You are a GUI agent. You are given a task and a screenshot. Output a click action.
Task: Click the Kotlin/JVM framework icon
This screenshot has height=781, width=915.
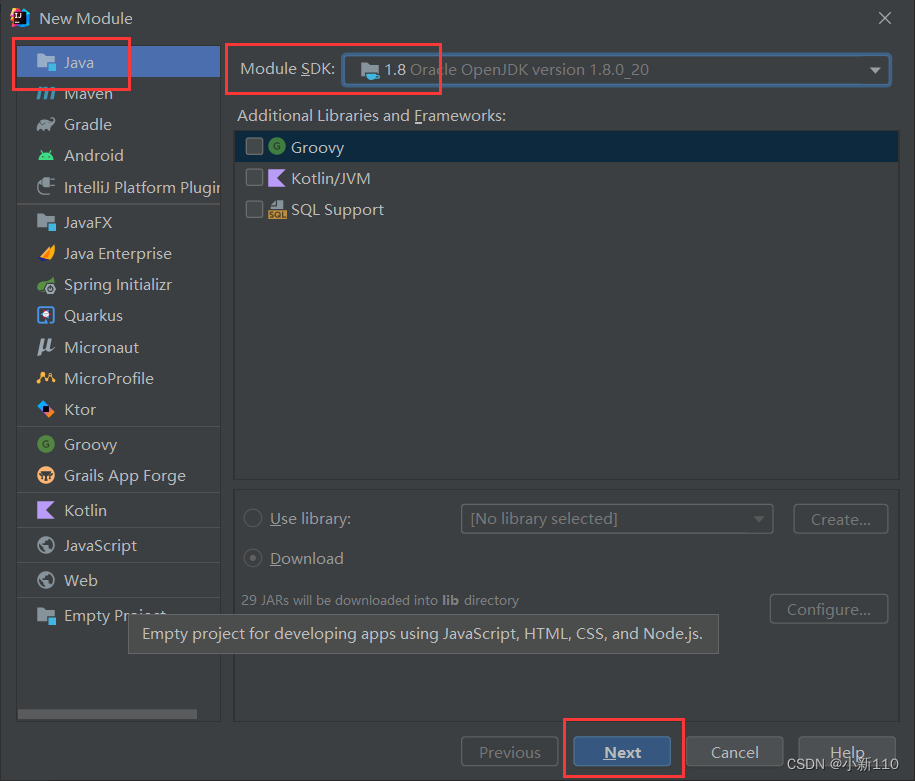(277, 177)
